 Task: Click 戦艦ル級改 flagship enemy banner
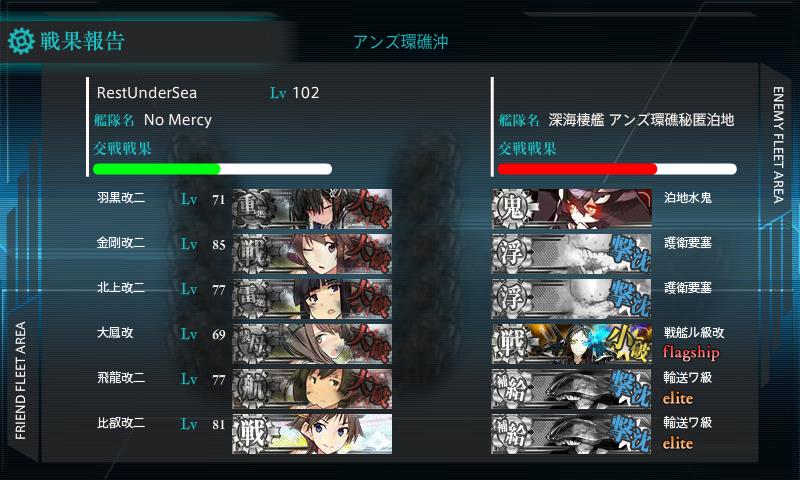(571, 343)
